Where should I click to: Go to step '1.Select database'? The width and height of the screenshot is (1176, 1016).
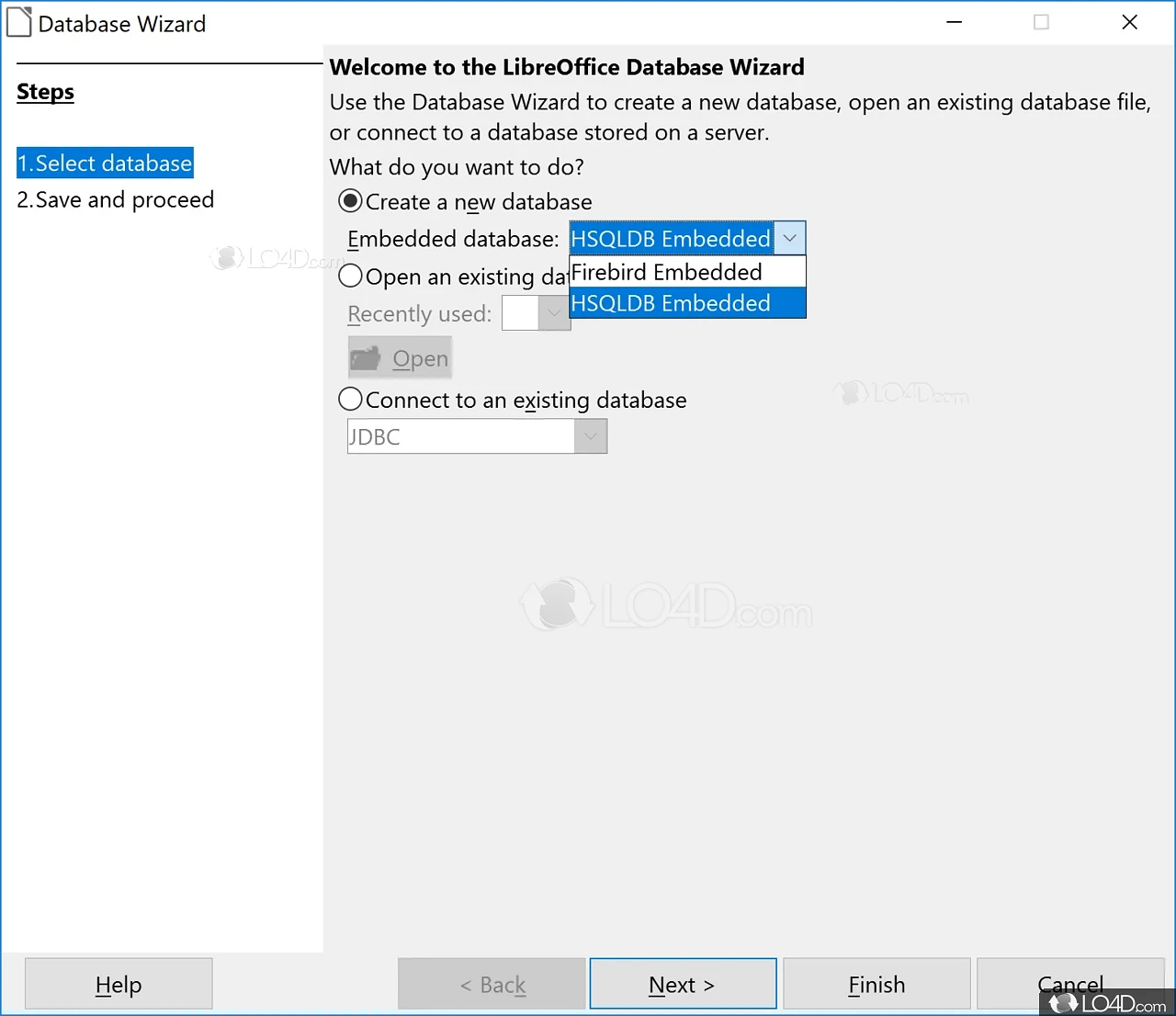click(x=105, y=163)
